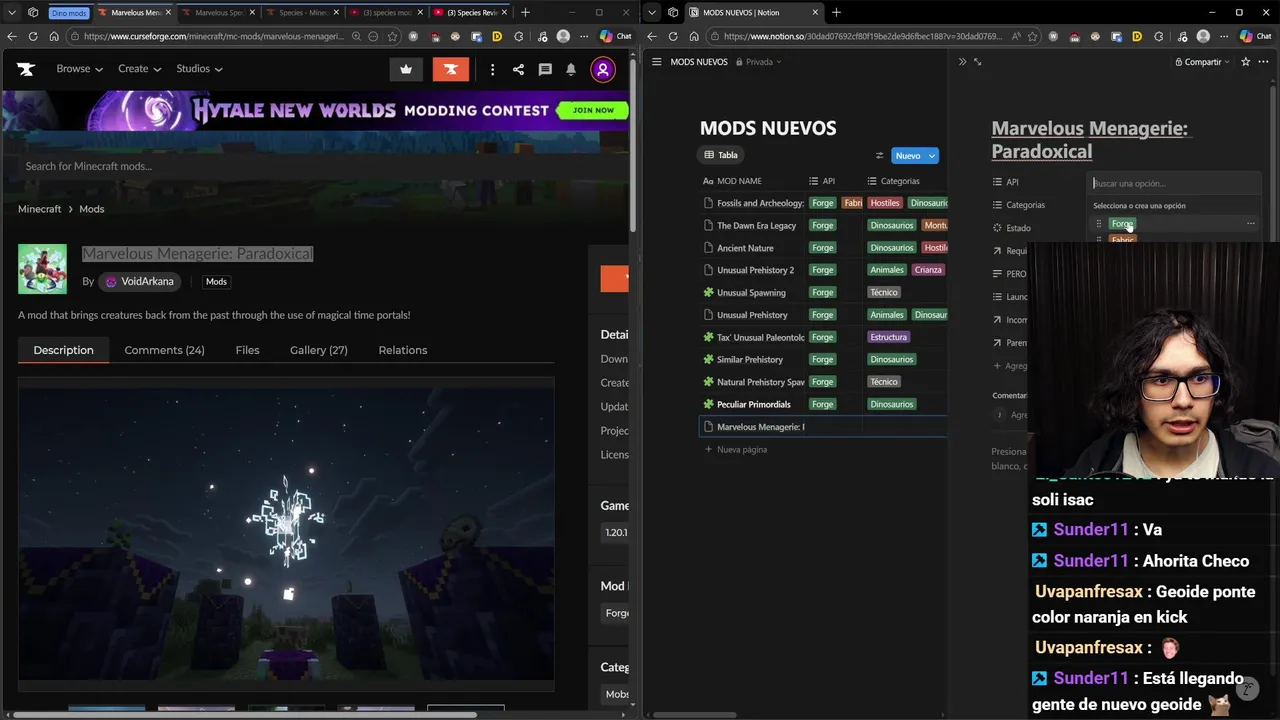Click Nueva página to add row
This screenshot has height=720, width=1280.
[x=736, y=450]
